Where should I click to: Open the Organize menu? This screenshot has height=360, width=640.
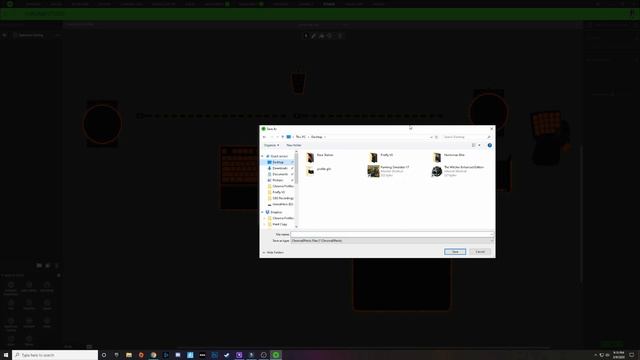[271, 145]
